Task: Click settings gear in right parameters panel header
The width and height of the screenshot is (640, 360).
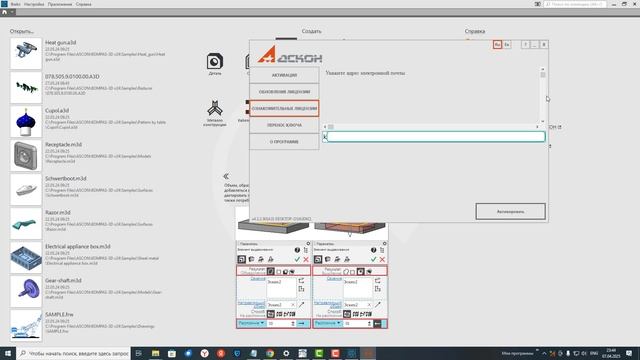Action: point(384,244)
